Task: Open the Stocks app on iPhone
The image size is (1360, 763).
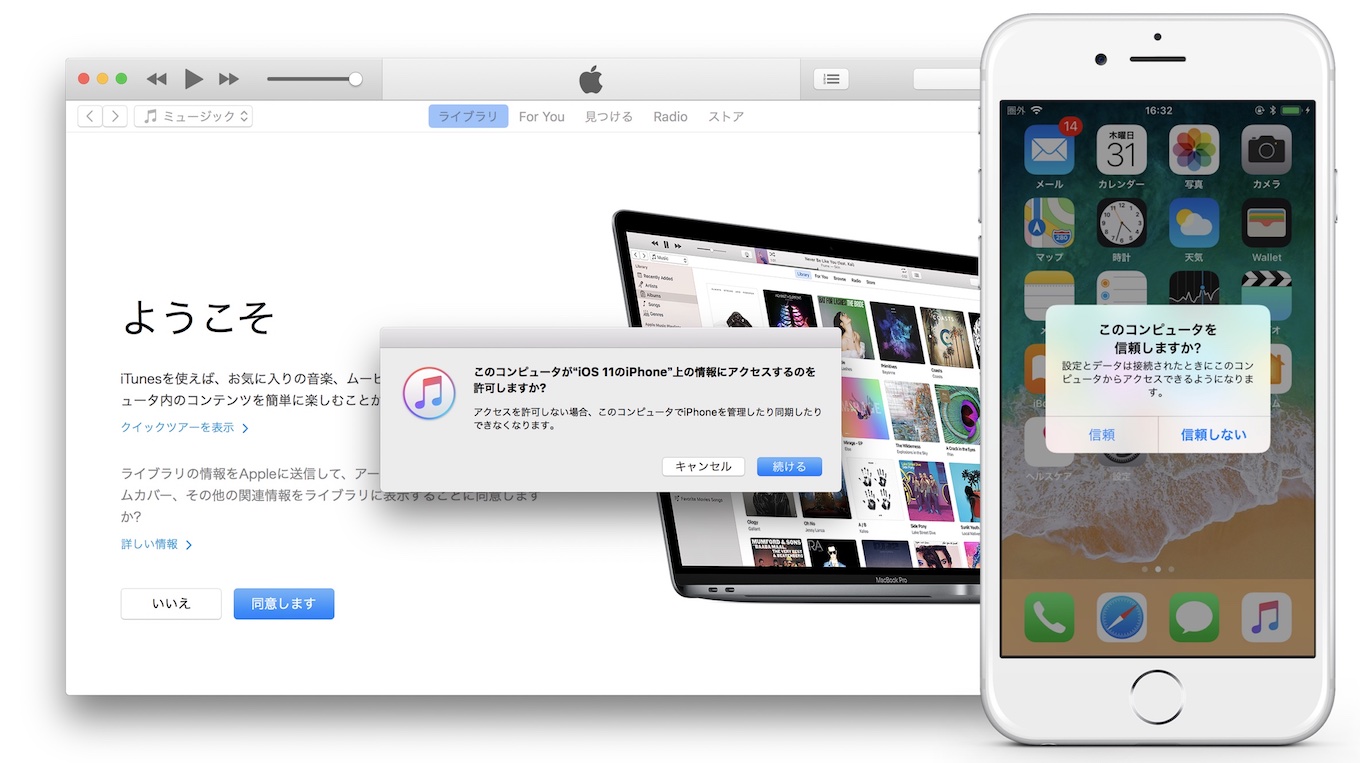Action: click(x=1194, y=288)
